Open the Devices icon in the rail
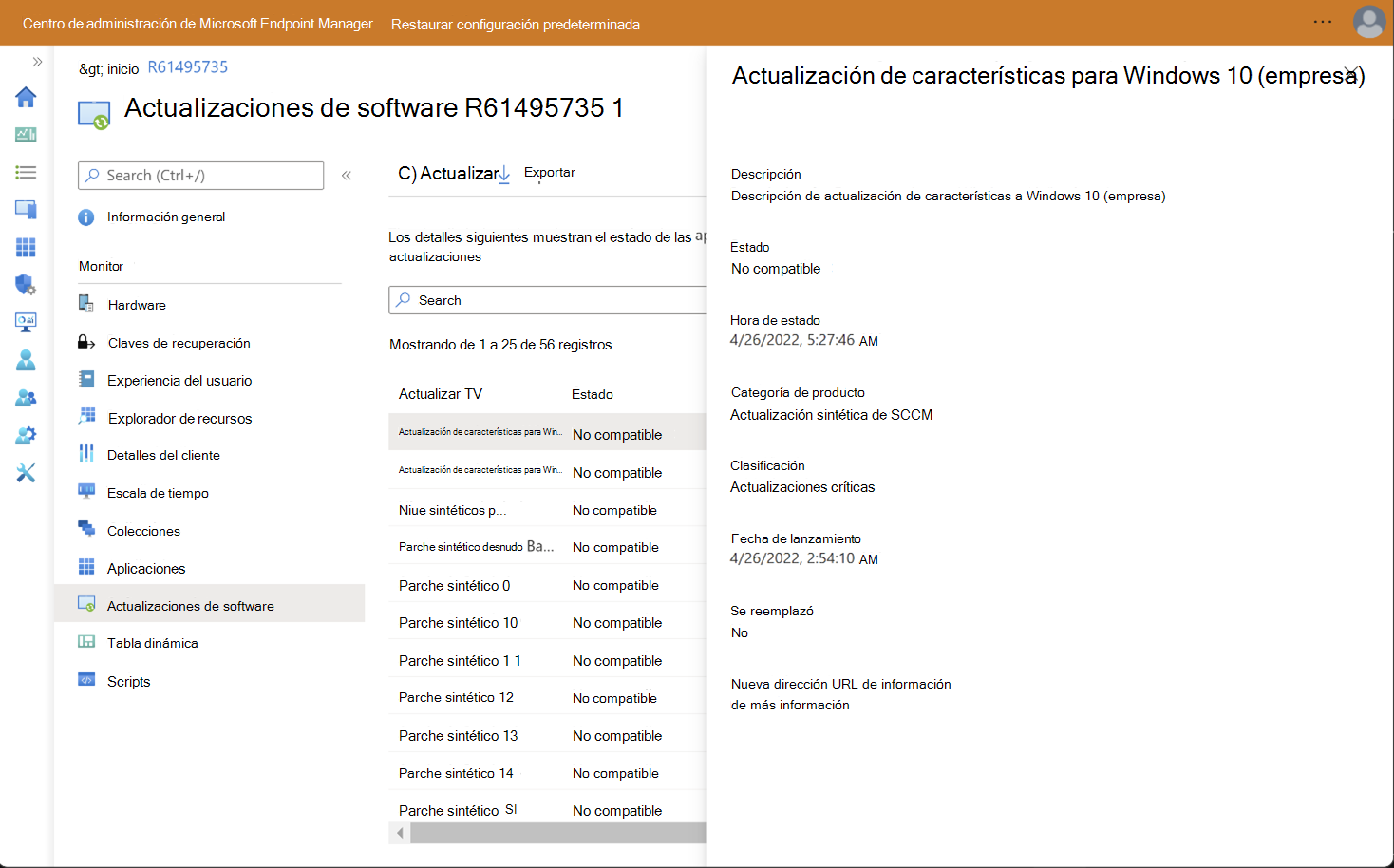The width and height of the screenshot is (1394, 868). [x=26, y=210]
